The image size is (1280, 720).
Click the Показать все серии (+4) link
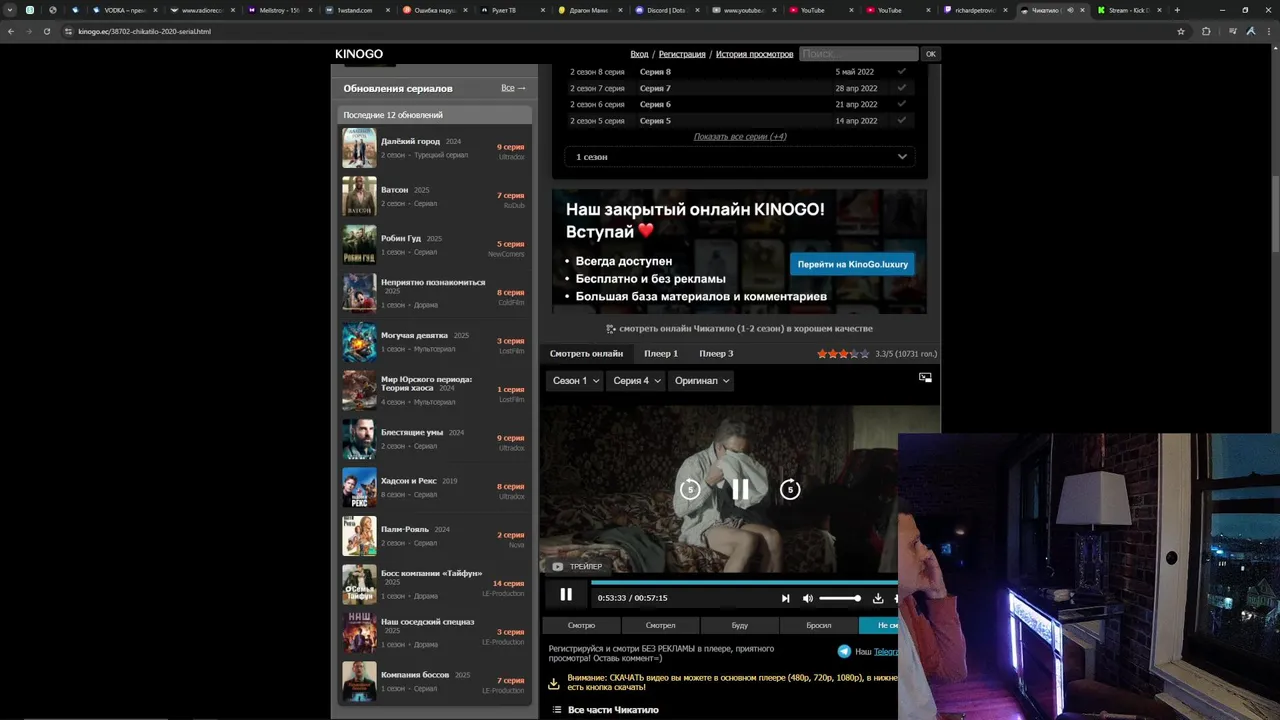[740, 136]
